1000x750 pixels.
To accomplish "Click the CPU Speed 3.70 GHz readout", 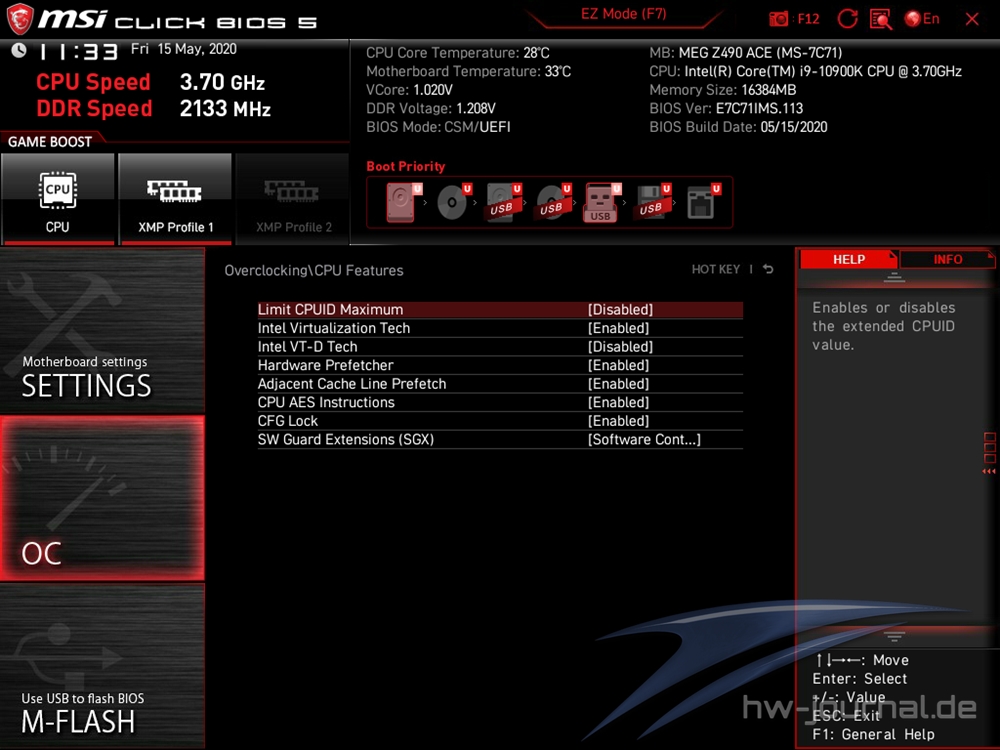I will (151, 82).
